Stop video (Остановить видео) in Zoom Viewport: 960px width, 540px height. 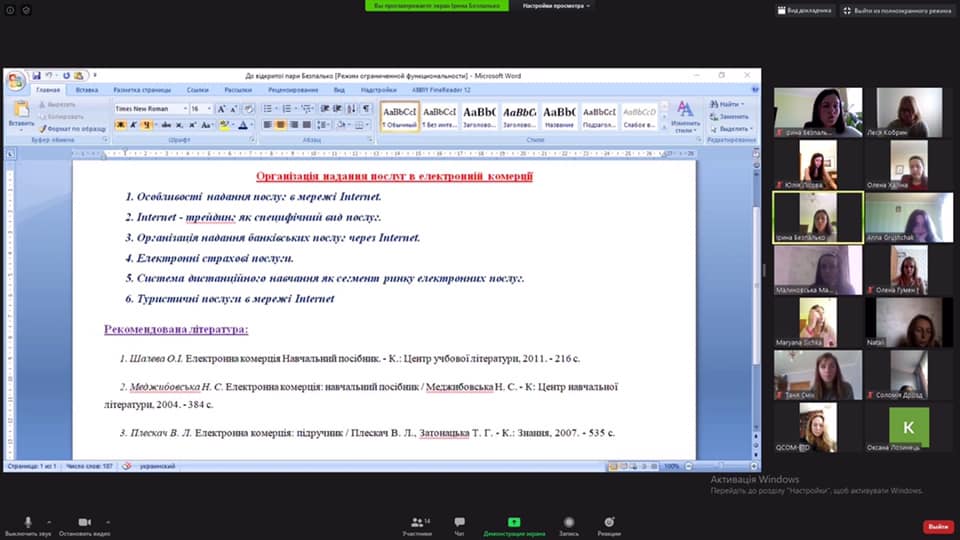coord(84,526)
